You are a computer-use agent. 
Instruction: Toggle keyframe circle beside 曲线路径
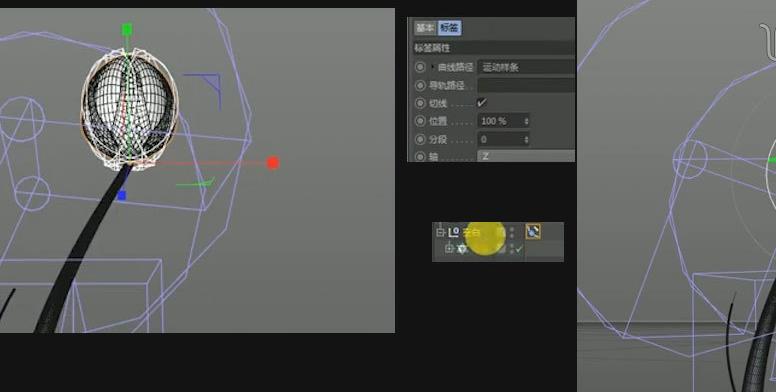[420, 67]
